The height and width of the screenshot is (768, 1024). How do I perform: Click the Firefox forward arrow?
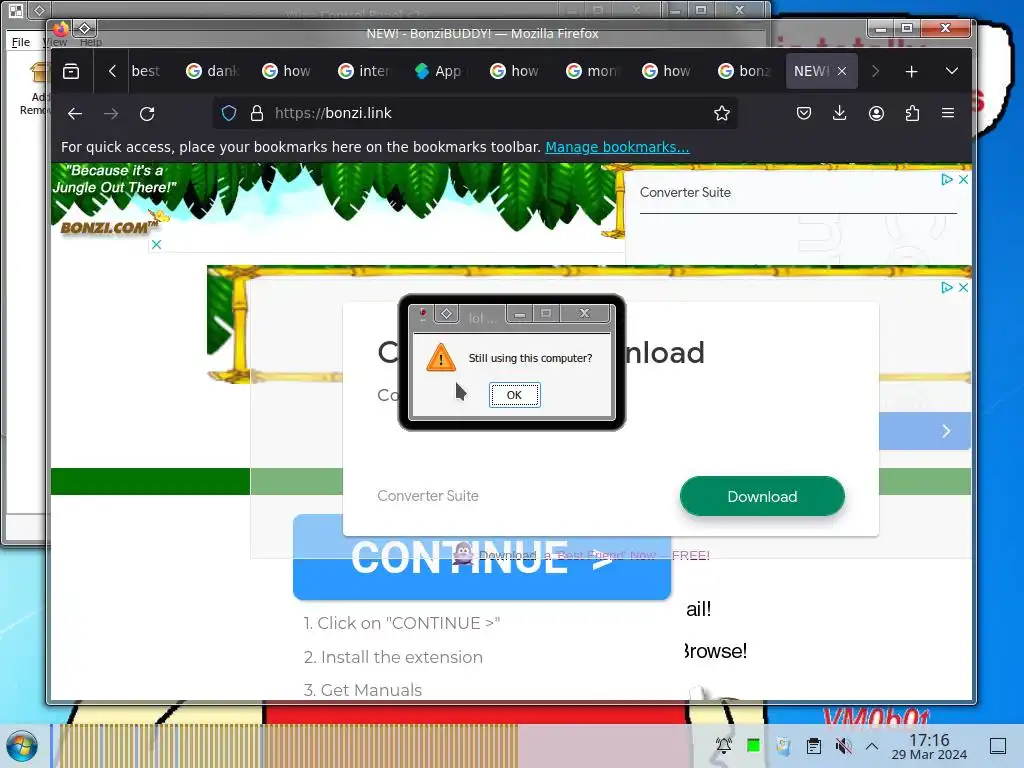click(111, 114)
